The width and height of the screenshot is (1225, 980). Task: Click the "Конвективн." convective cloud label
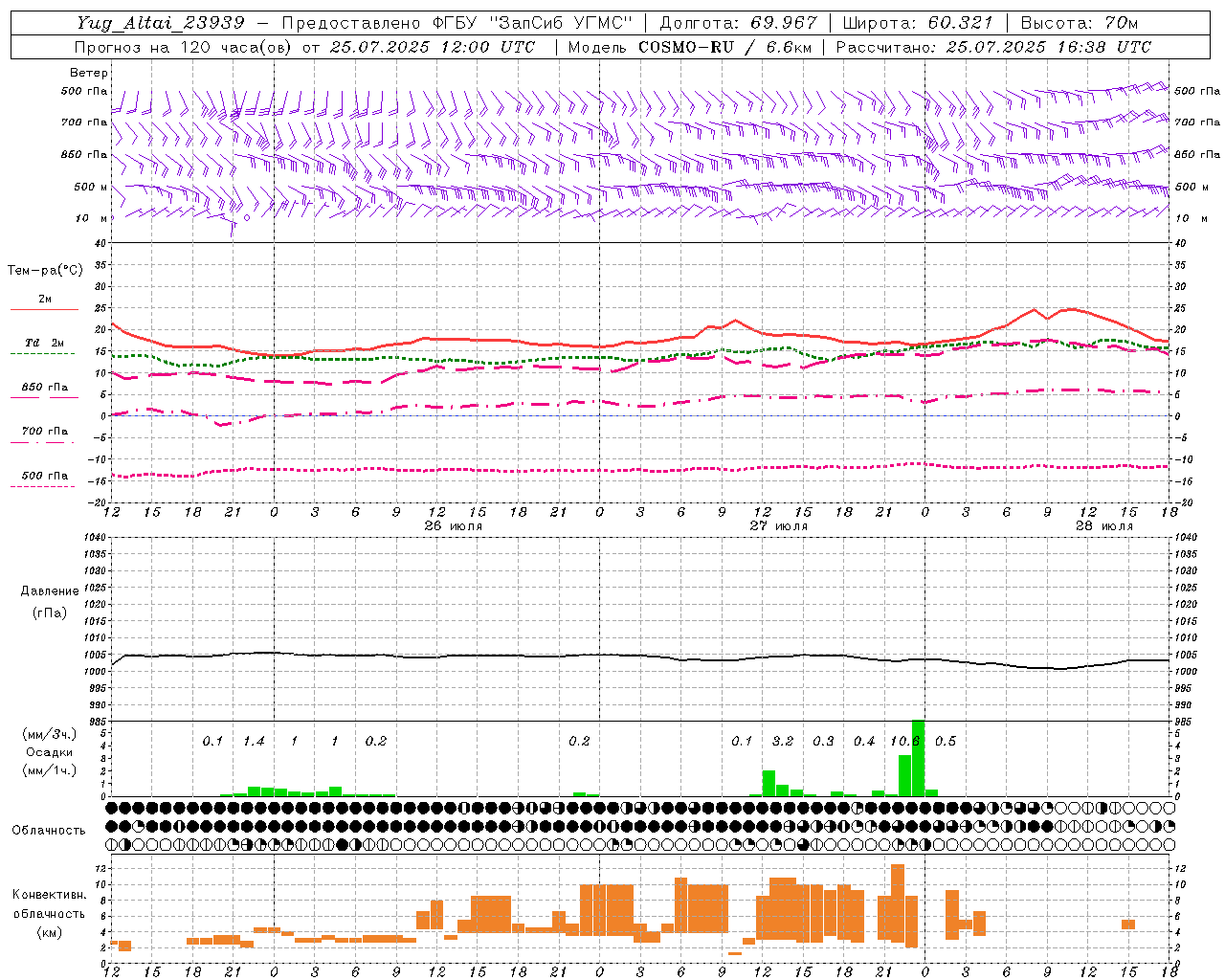click(50, 895)
